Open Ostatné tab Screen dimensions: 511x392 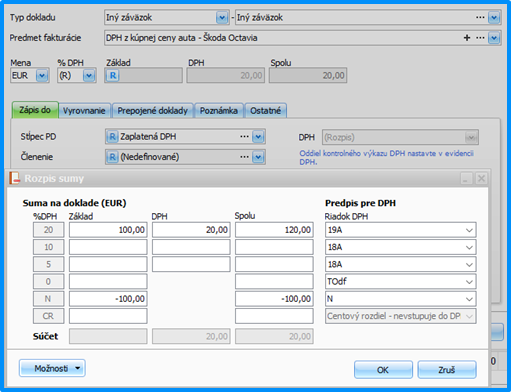[x=266, y=111]
